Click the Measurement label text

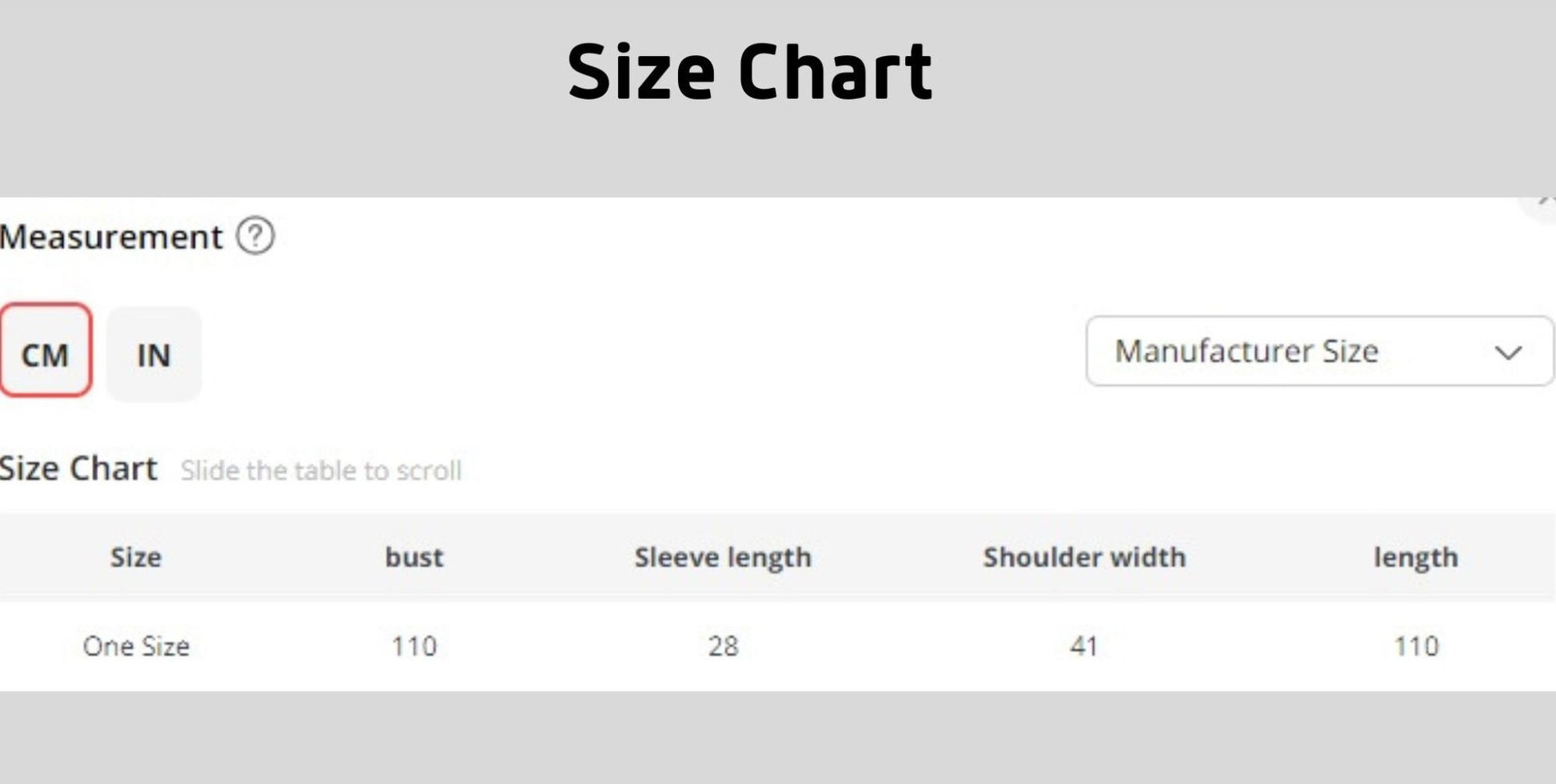point(111,237)
